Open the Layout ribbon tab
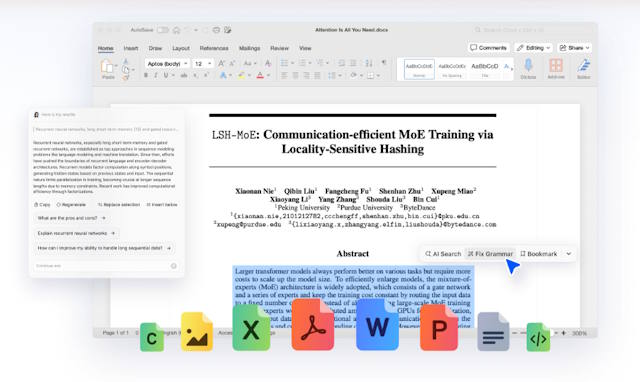Viewport: 640px width, 382px height. click(181, 48)
